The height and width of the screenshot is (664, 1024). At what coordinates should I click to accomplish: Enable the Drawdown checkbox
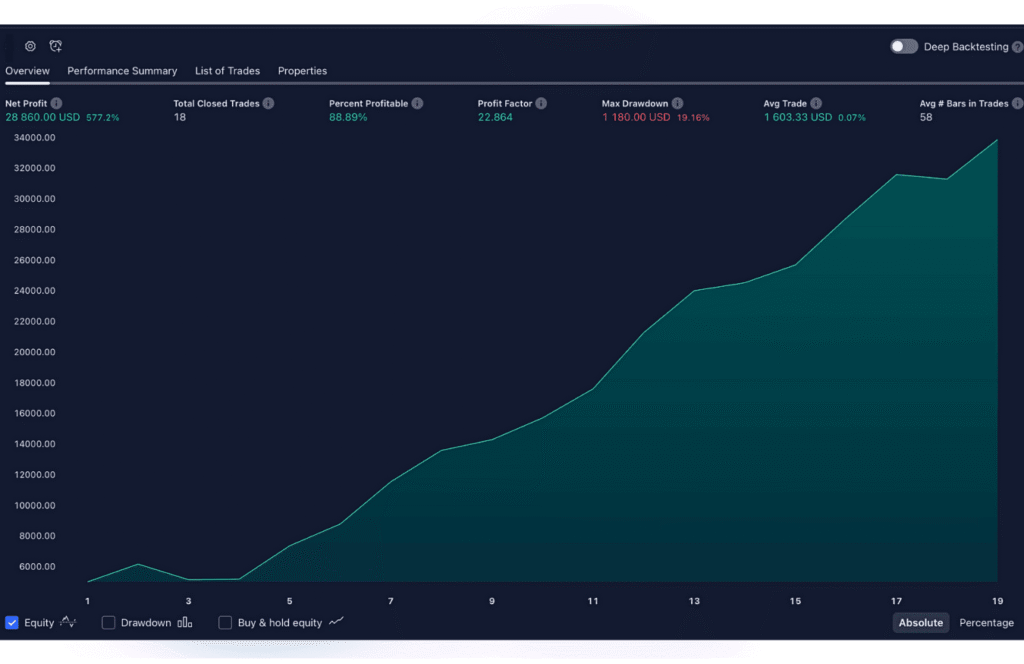[x=109, y=622]
